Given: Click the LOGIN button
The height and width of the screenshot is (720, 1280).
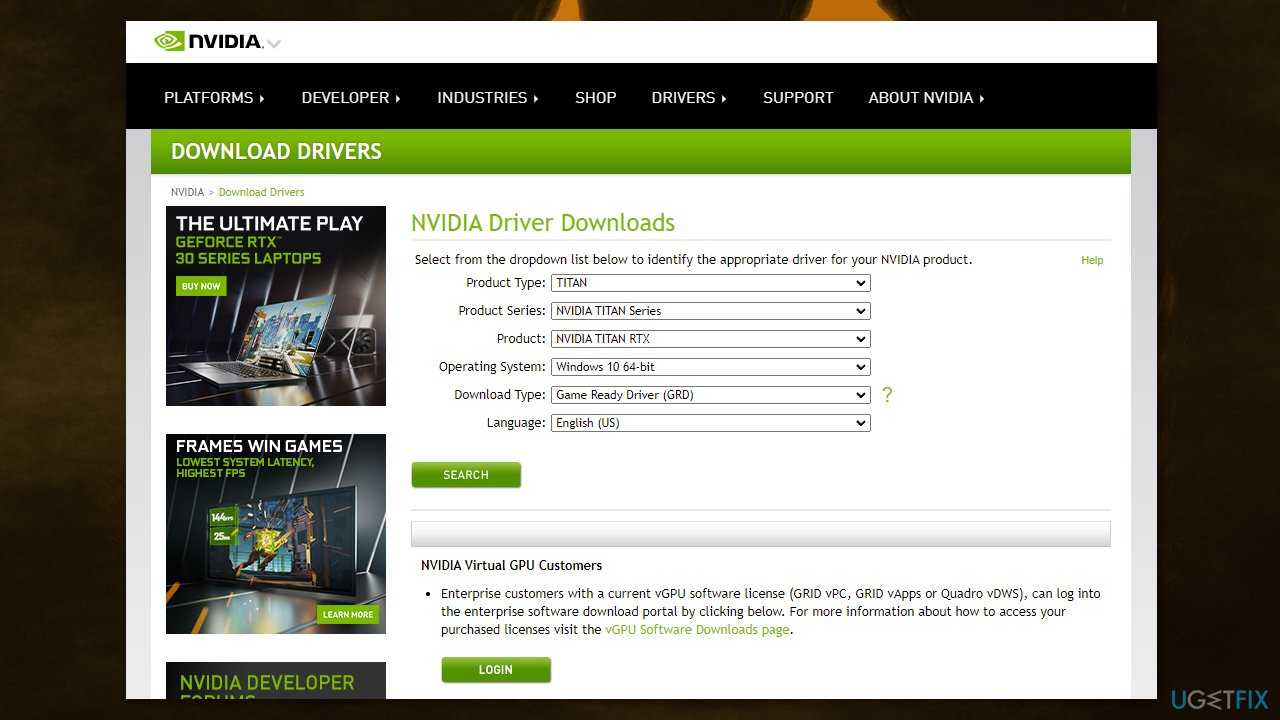Looking at the screenshot, I should [496, 670].
